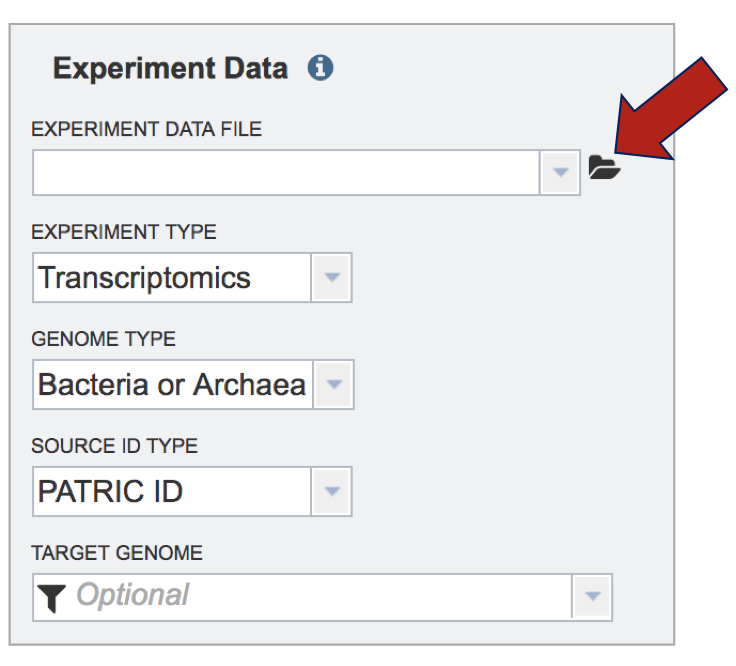The height and width of the screenshot is (666, 736).
Task: Click the EXPERIMENT DATA FILE label
Action: point(146,129)
